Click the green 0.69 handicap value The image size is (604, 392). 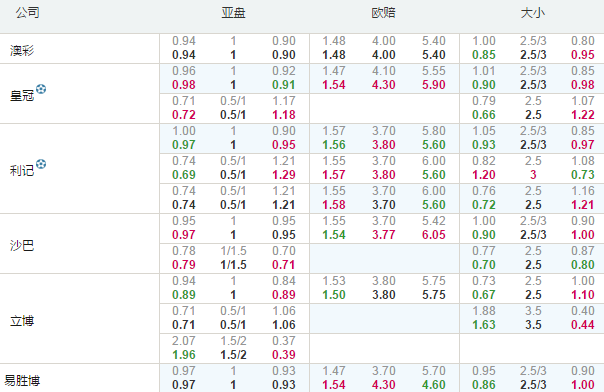184,175
